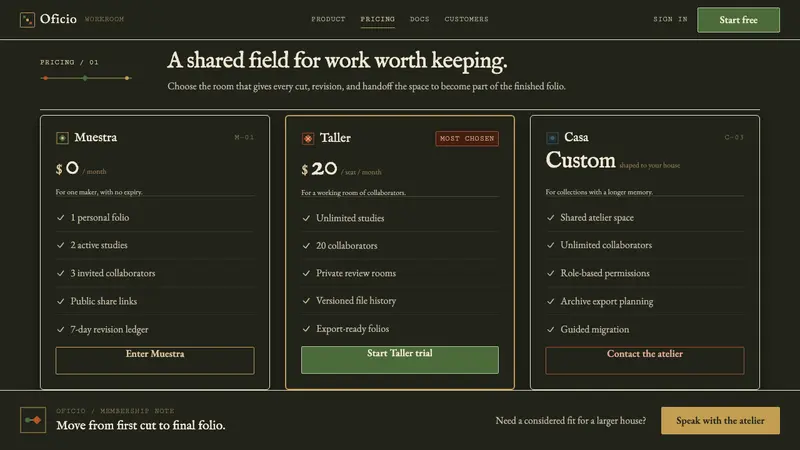Click the M-01 plan code

click(x=244, y=137)
